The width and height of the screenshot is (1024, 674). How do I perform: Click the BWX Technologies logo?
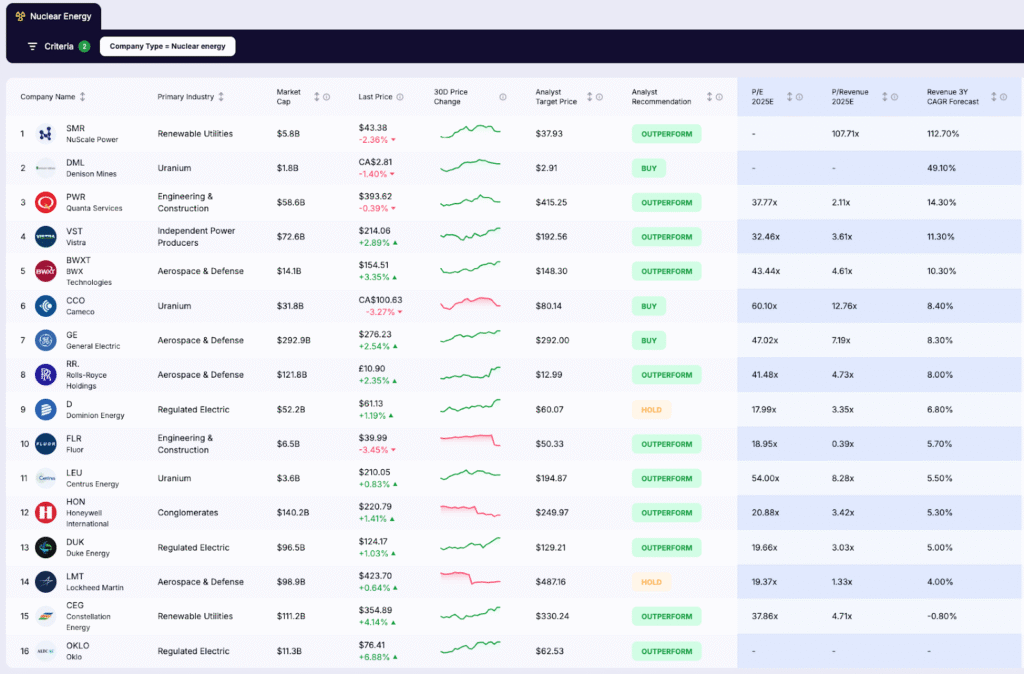[x=46, y=271]
